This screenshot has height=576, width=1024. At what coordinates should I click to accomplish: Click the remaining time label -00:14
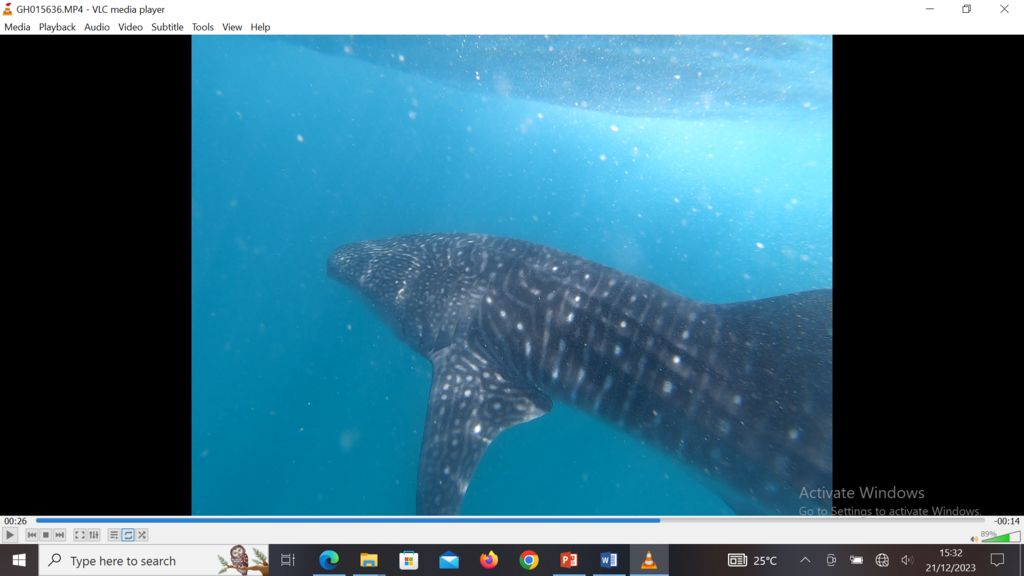click(x=1006, y=521)
